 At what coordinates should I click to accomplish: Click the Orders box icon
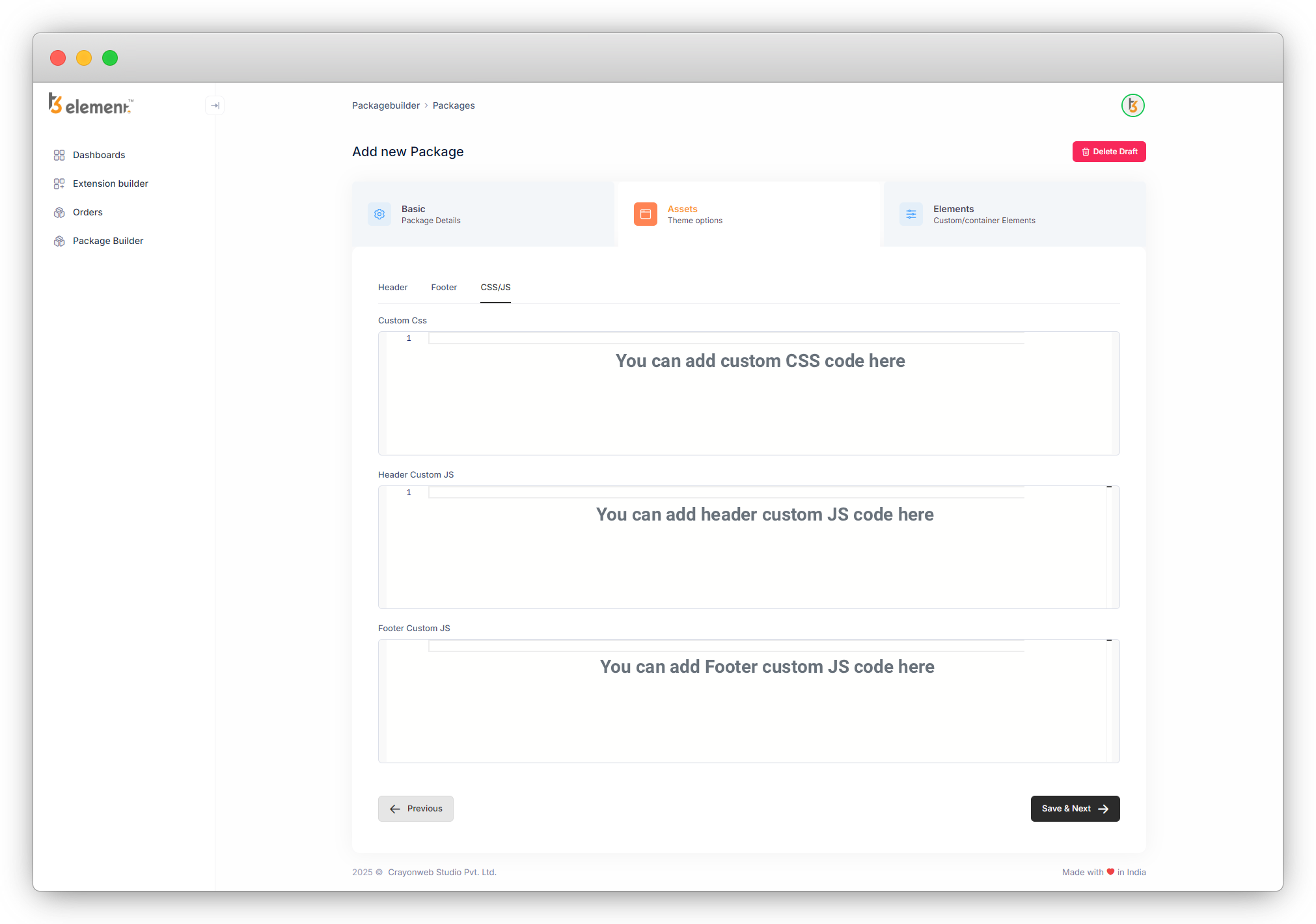coord(59,212)
